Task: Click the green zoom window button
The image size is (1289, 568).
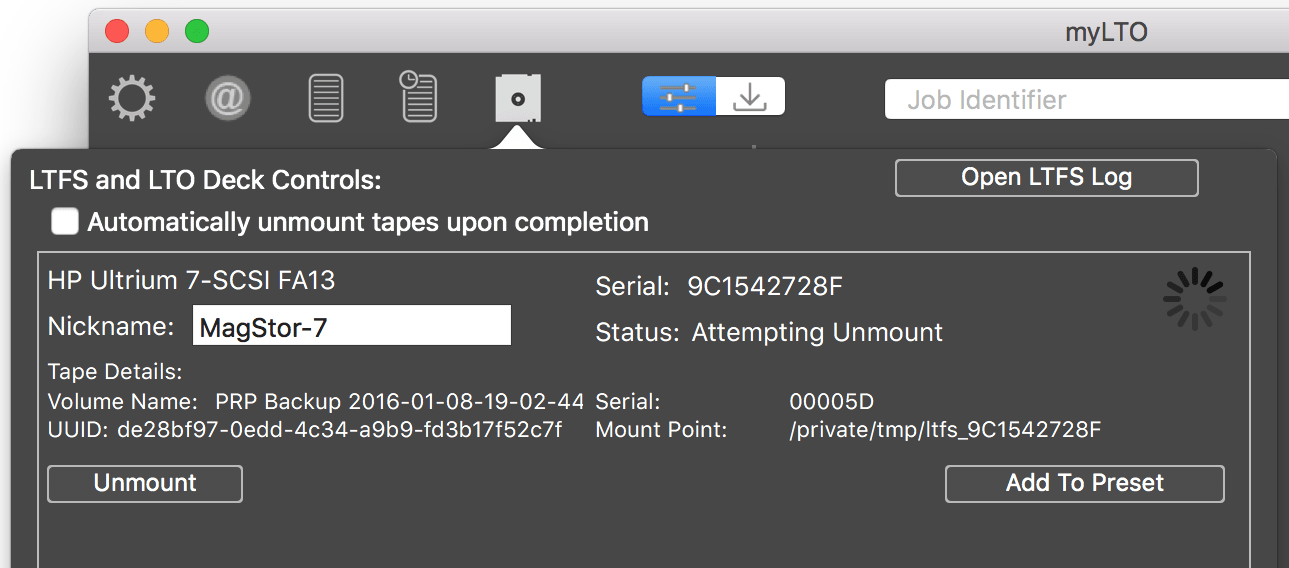Action: click(x=197, y=31)
